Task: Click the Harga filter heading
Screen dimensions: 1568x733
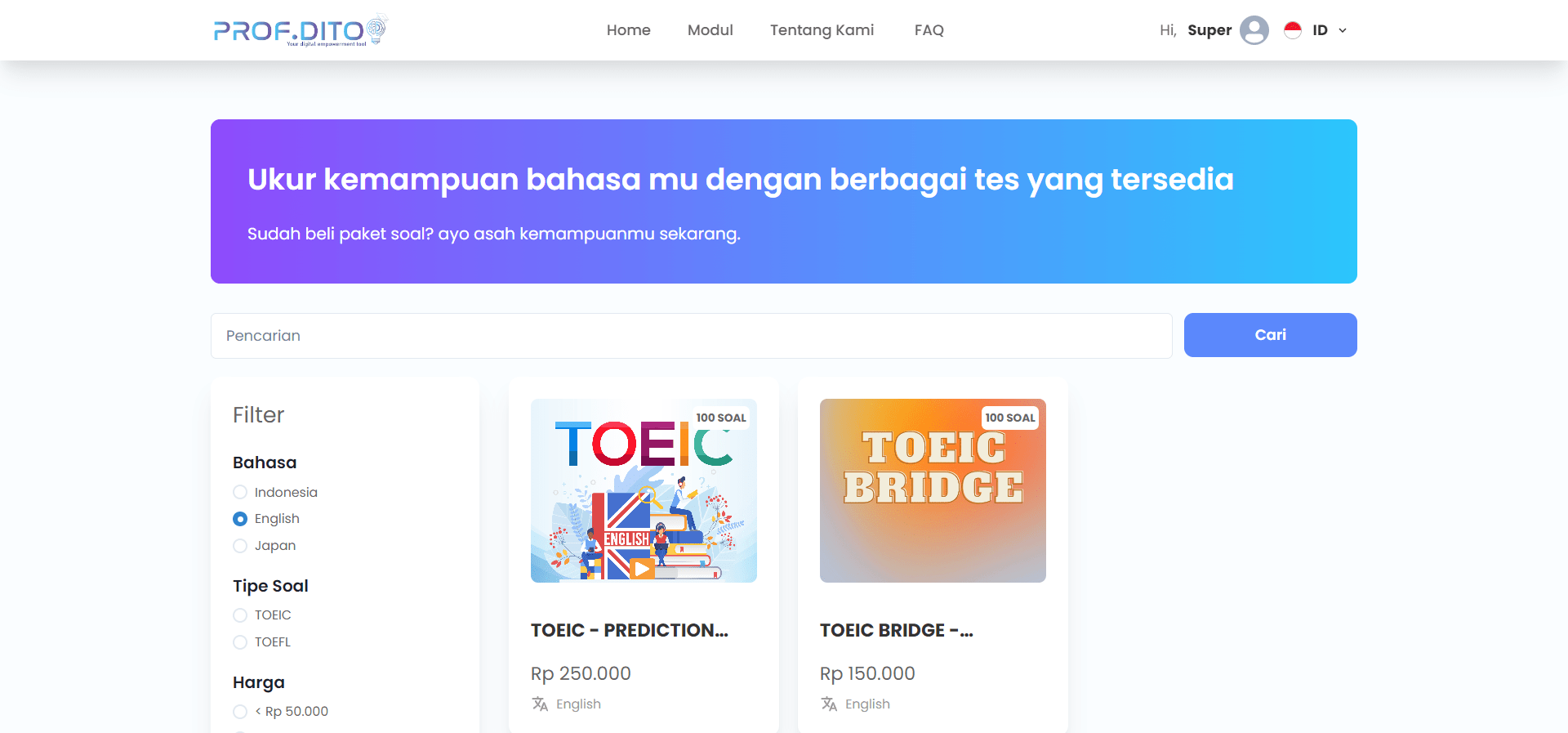Action: [x=259, y=682]
